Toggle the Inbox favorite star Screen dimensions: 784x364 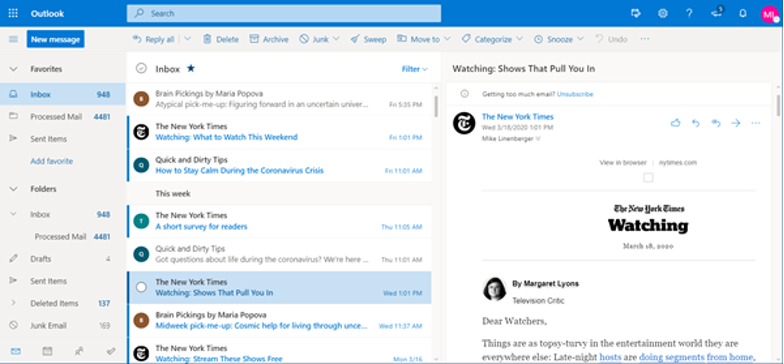pyautogui.click(x=190, y=68)
